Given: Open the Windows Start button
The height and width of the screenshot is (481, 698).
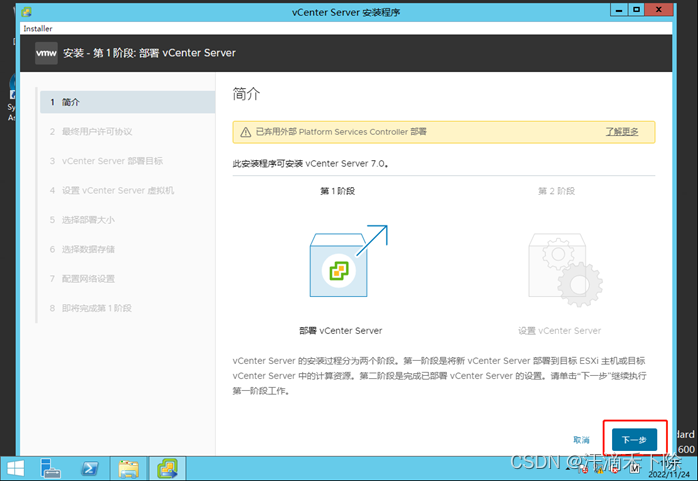Looking at the screenshot, I should coord(16,469).
